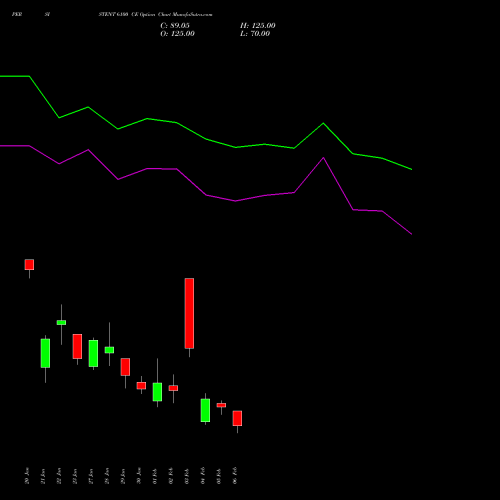Click the high price H: 125.00
Viewport: 500px width, 500px height.
click(258, 26)
